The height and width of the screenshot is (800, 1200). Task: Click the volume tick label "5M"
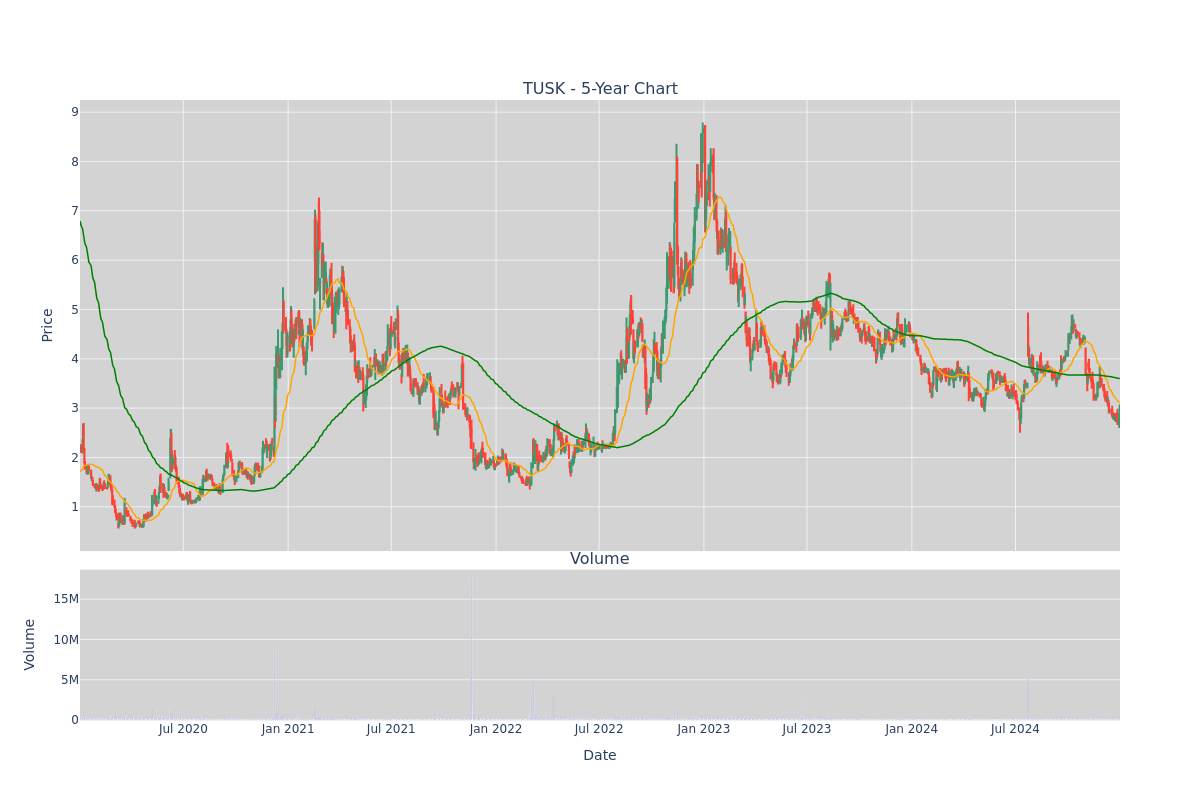(69, 679)
